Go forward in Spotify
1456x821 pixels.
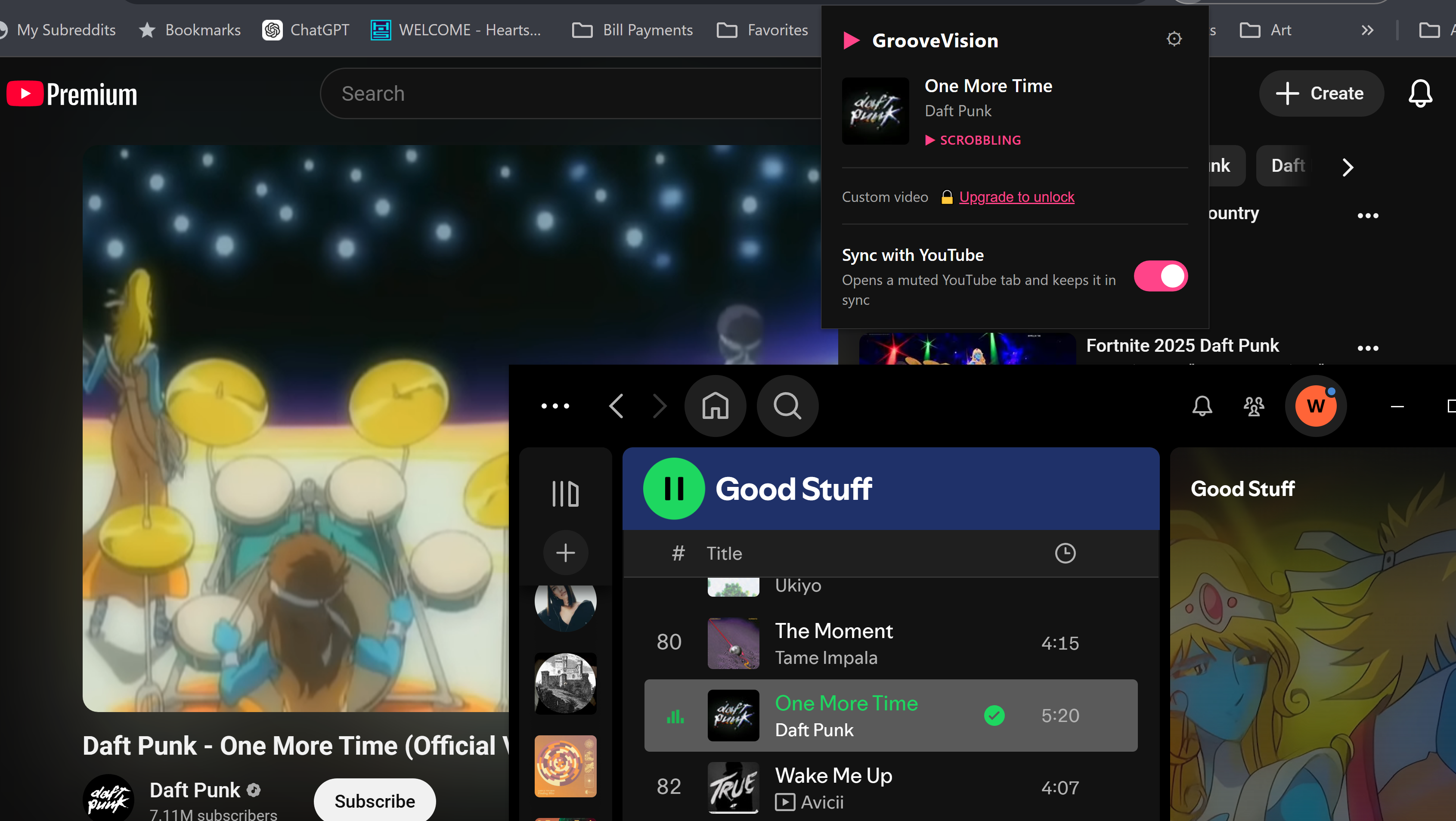coord(660,406)
